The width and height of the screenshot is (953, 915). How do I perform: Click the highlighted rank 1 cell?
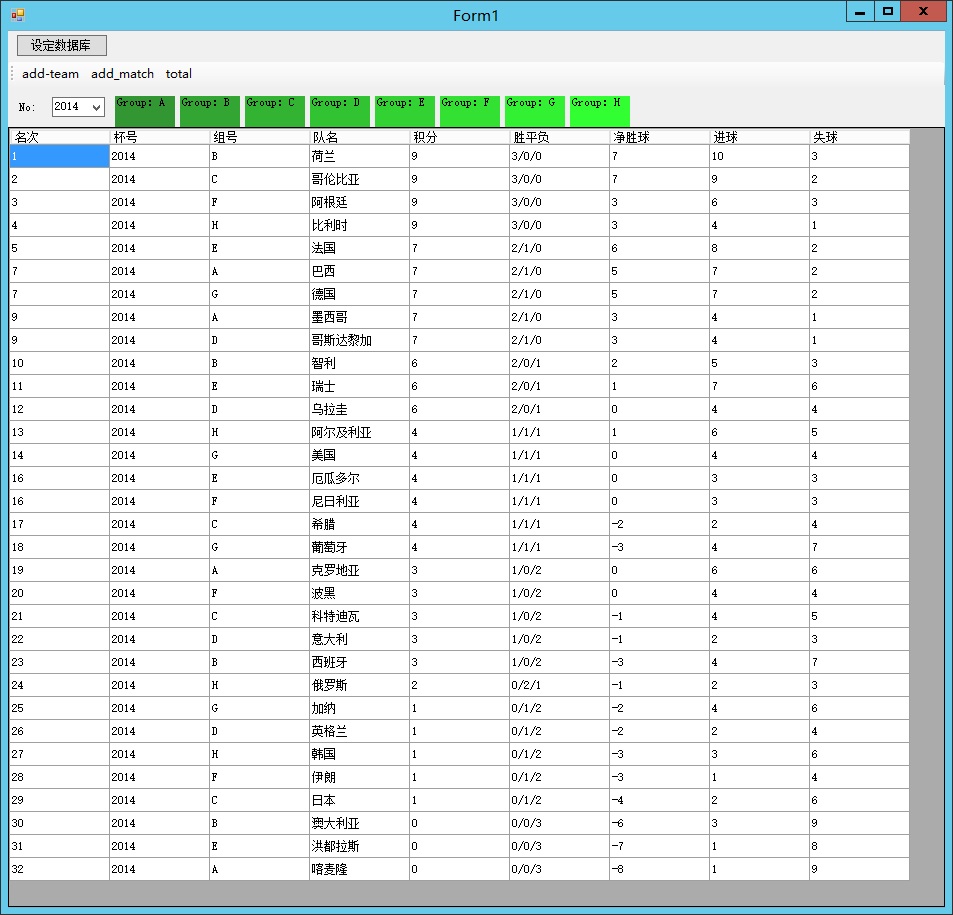[x=60, y=156]
